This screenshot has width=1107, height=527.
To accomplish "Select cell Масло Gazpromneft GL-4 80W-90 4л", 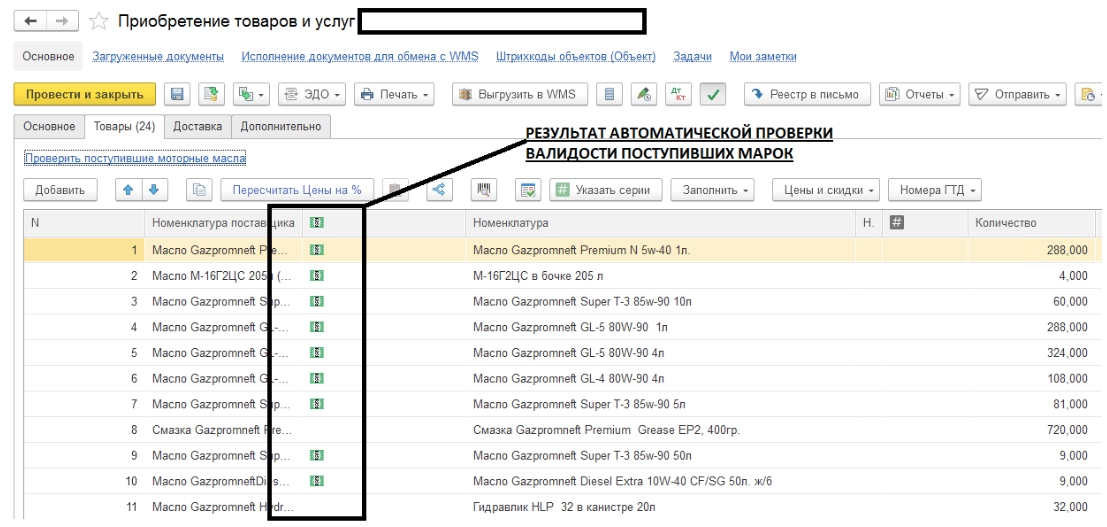I will [660, 378].
